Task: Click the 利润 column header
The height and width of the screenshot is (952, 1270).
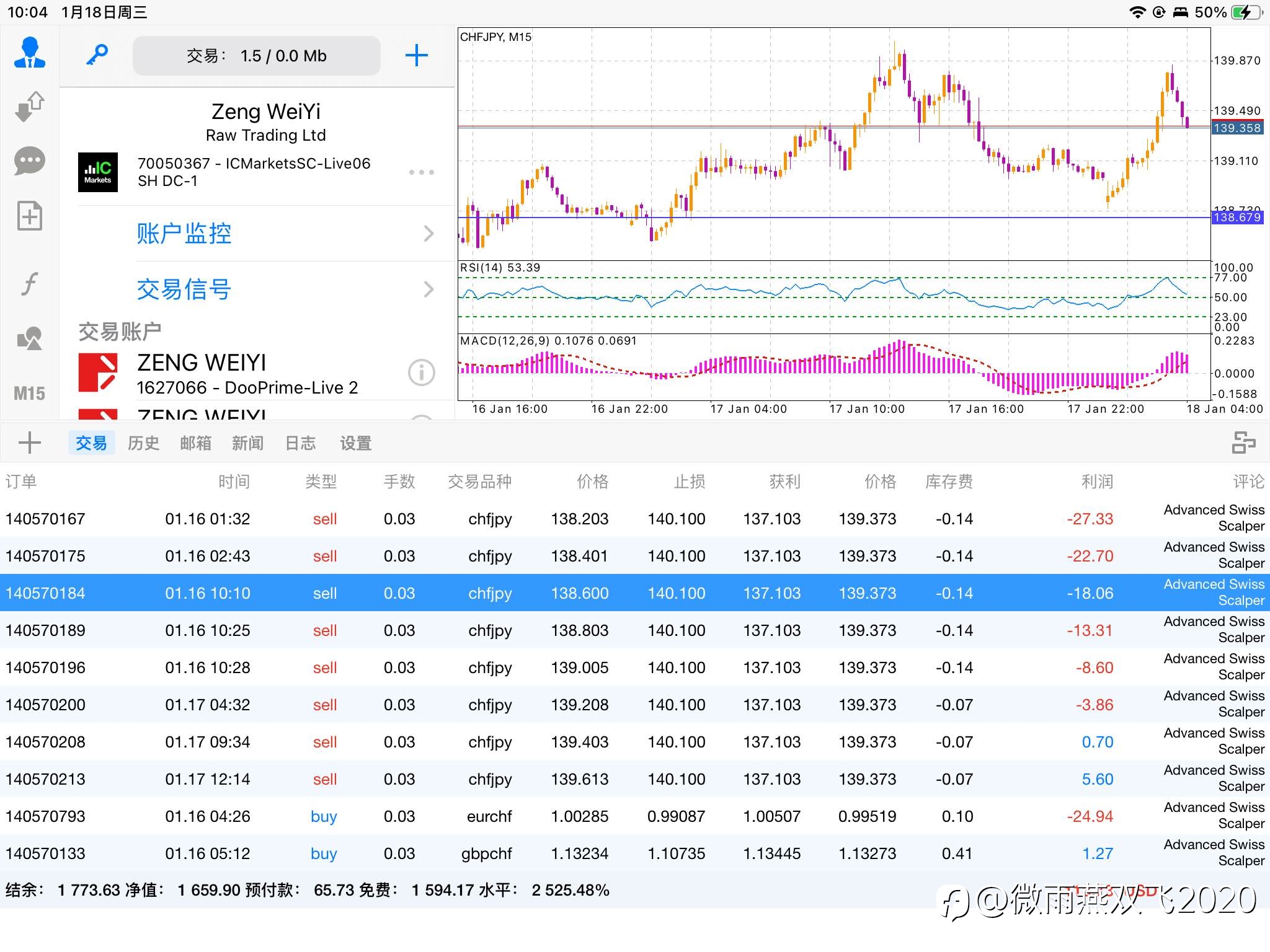Action: [1097, 482]
